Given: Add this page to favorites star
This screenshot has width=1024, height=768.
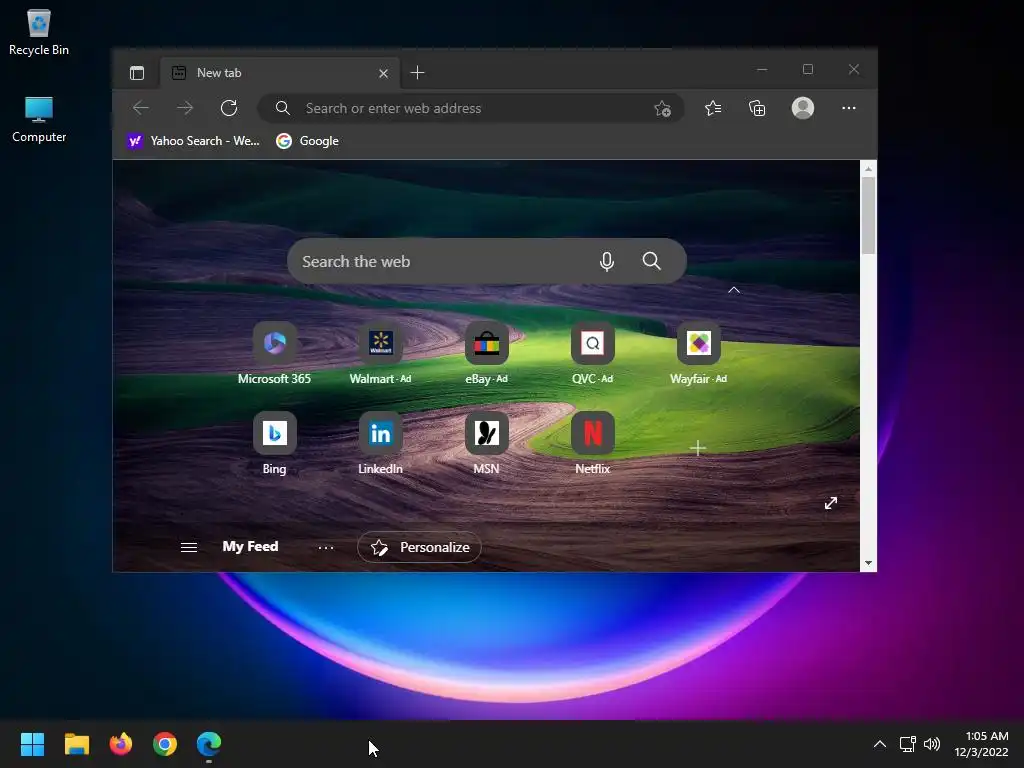Looking at the screenshot, I should point(662,108).
